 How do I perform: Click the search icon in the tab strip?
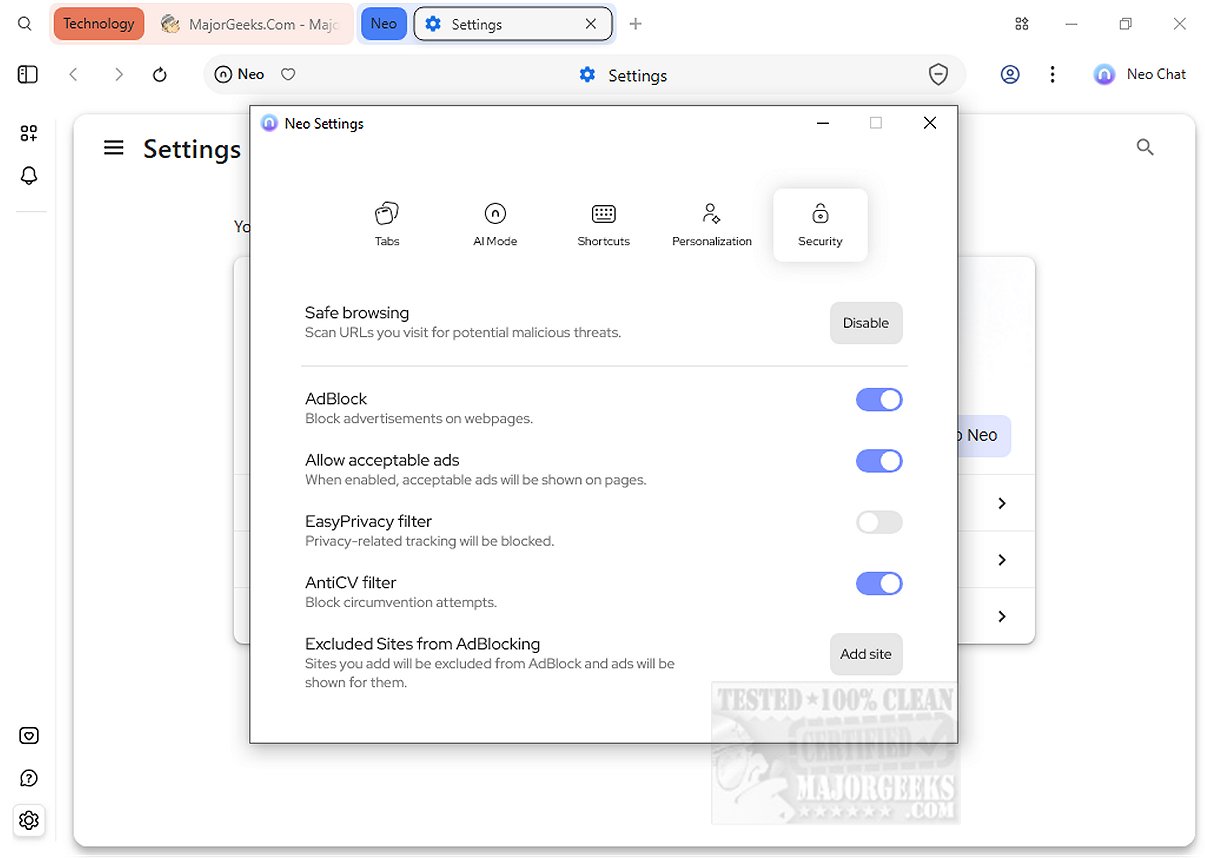[25, 23]
